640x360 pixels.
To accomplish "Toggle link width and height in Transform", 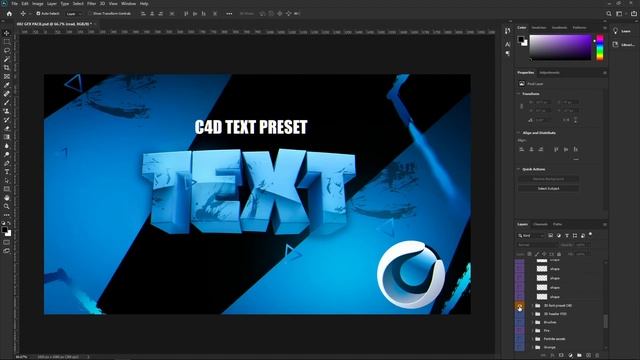I will pos(521,106).
